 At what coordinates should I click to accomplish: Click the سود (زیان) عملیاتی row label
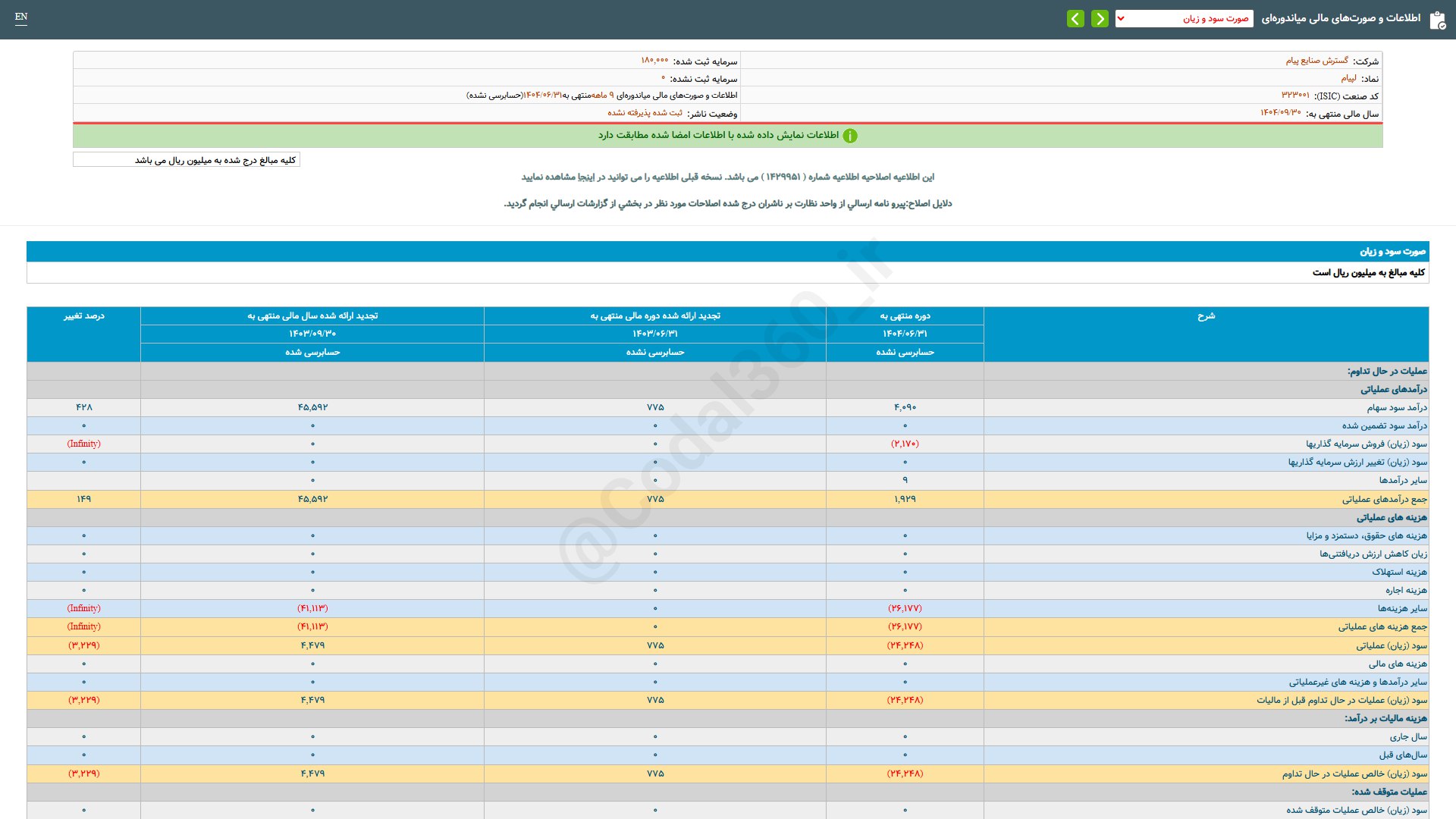coord(1391,645)
